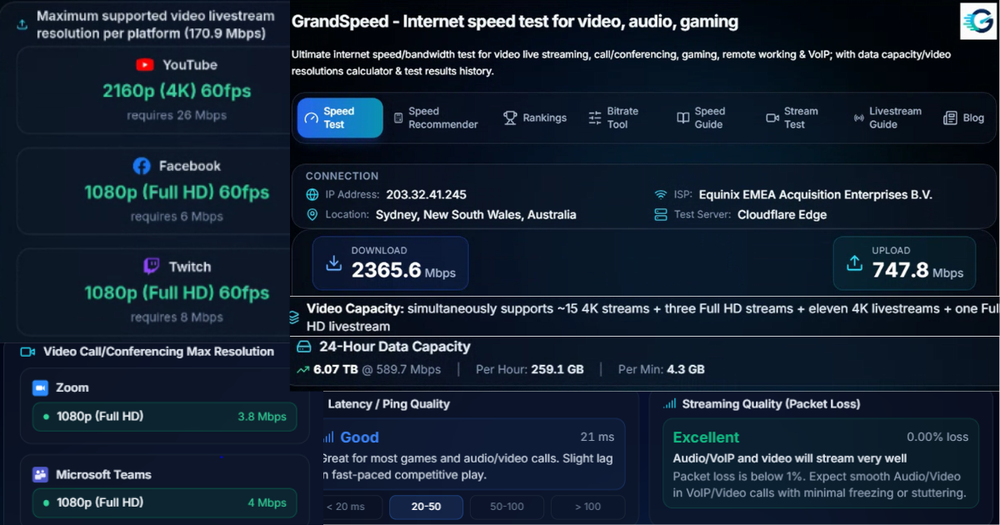Click the requires 26 Mbps text
This screenshot has height=525, width=1000.
(x=177, y=115)
